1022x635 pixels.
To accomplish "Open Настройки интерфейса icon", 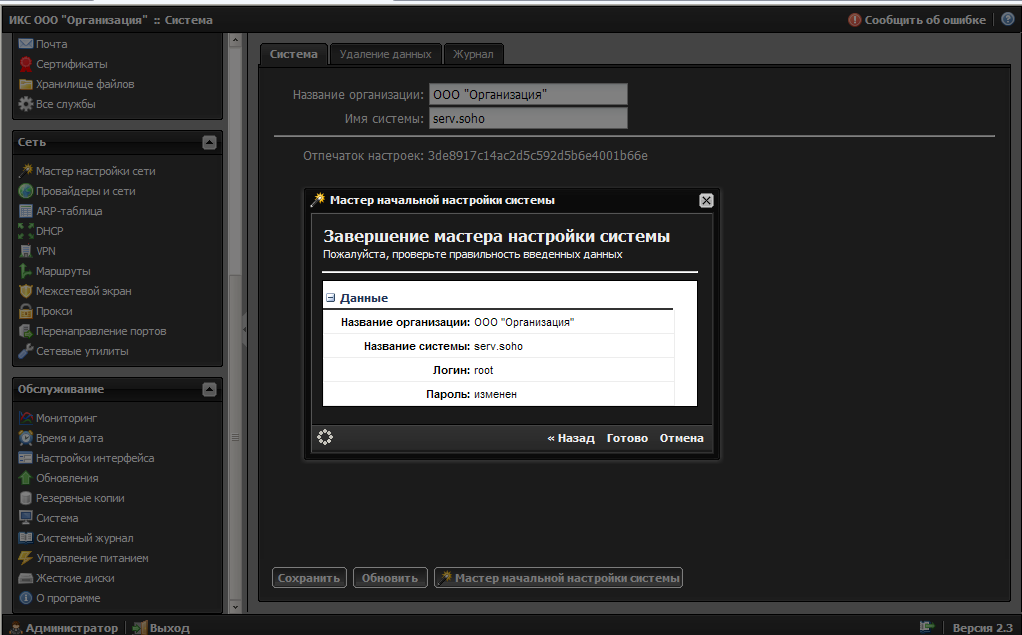I will click(25, 458).
